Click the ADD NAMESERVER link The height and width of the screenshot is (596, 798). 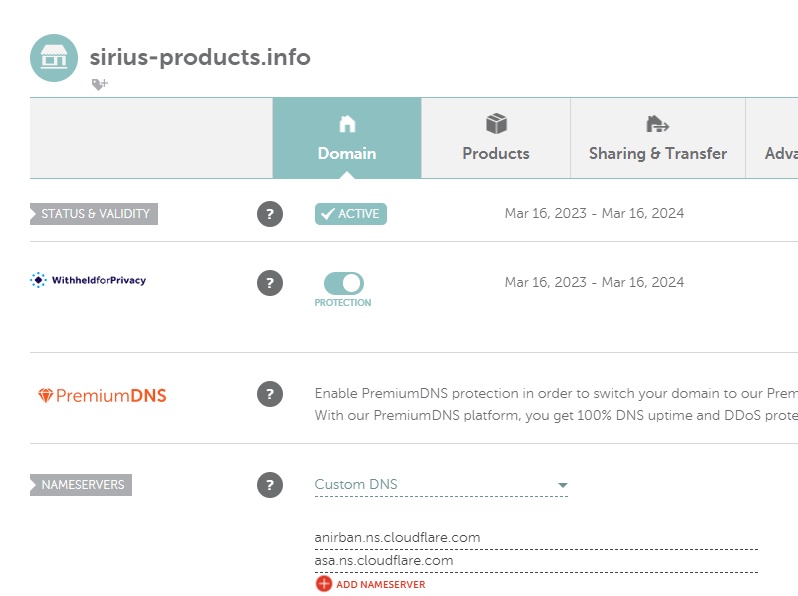pos(381,584)
